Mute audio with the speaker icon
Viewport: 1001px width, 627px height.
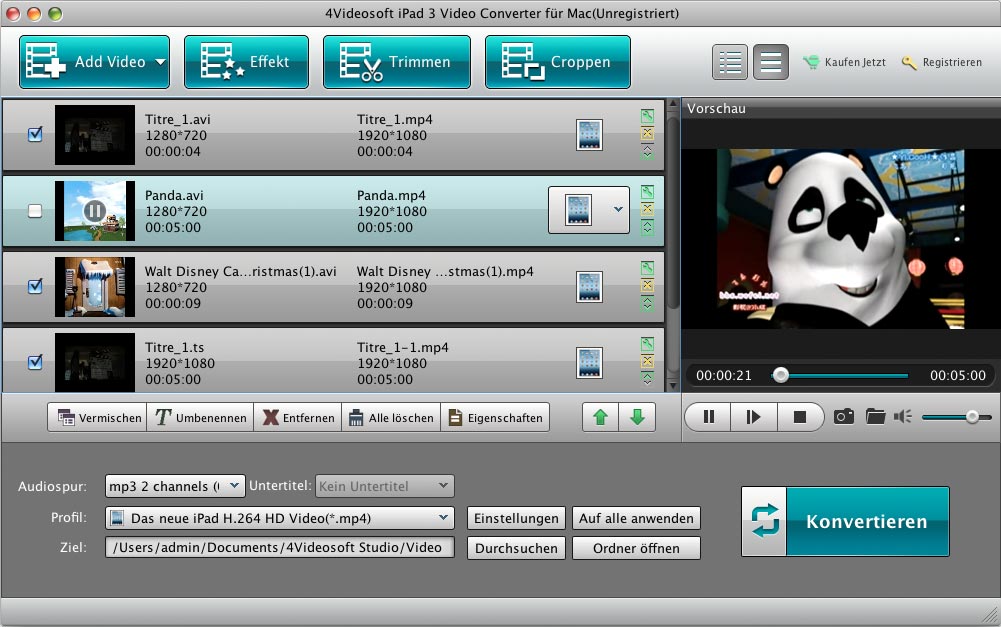click(903, 416)
